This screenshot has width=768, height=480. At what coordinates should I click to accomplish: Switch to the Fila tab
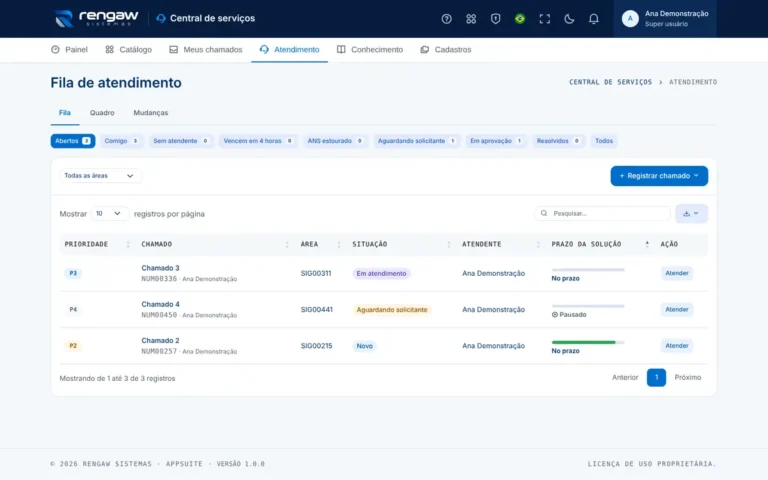pos(65,113)
